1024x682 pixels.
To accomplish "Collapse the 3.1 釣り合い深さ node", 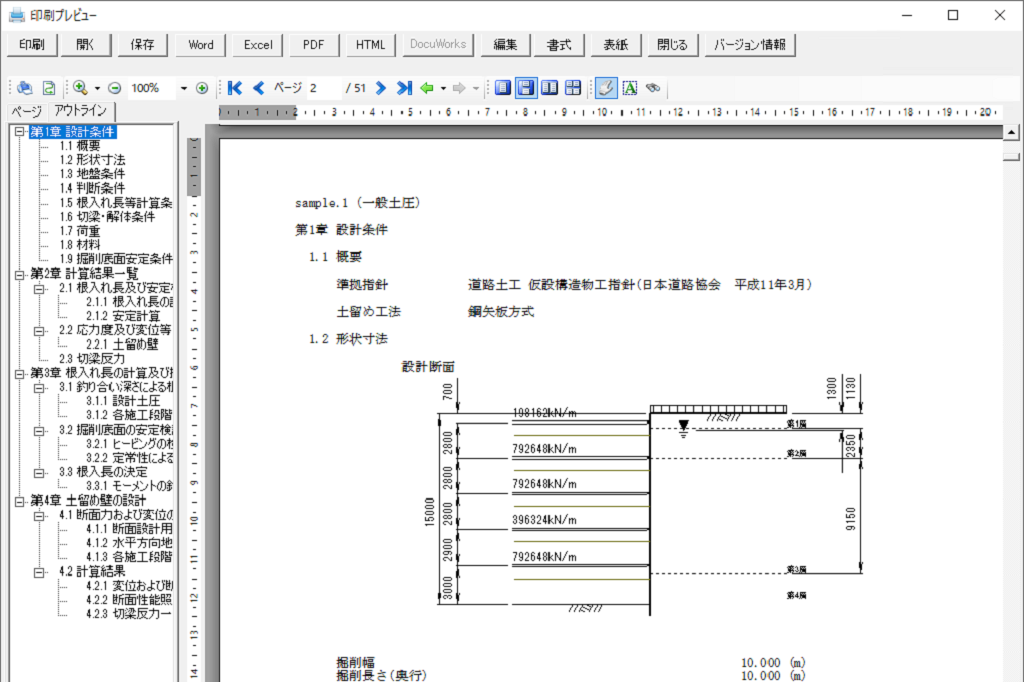I will [39, 387].
